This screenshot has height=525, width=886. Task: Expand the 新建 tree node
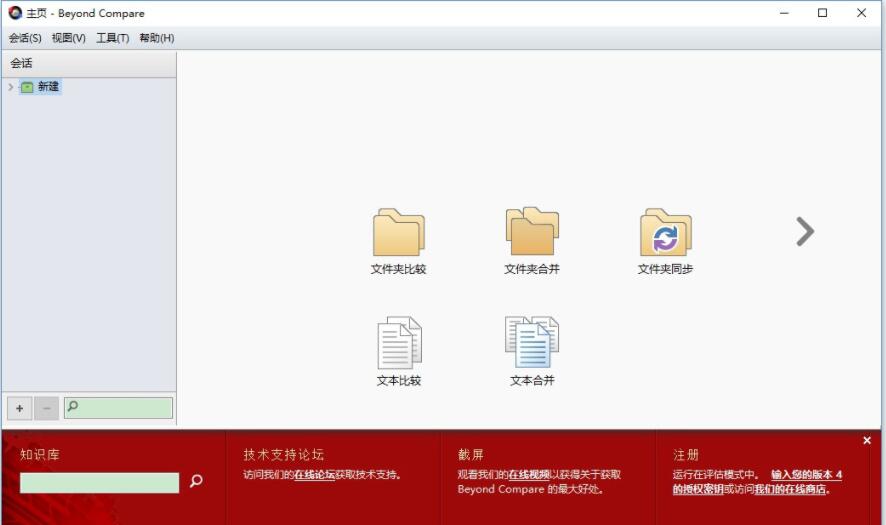11,87
